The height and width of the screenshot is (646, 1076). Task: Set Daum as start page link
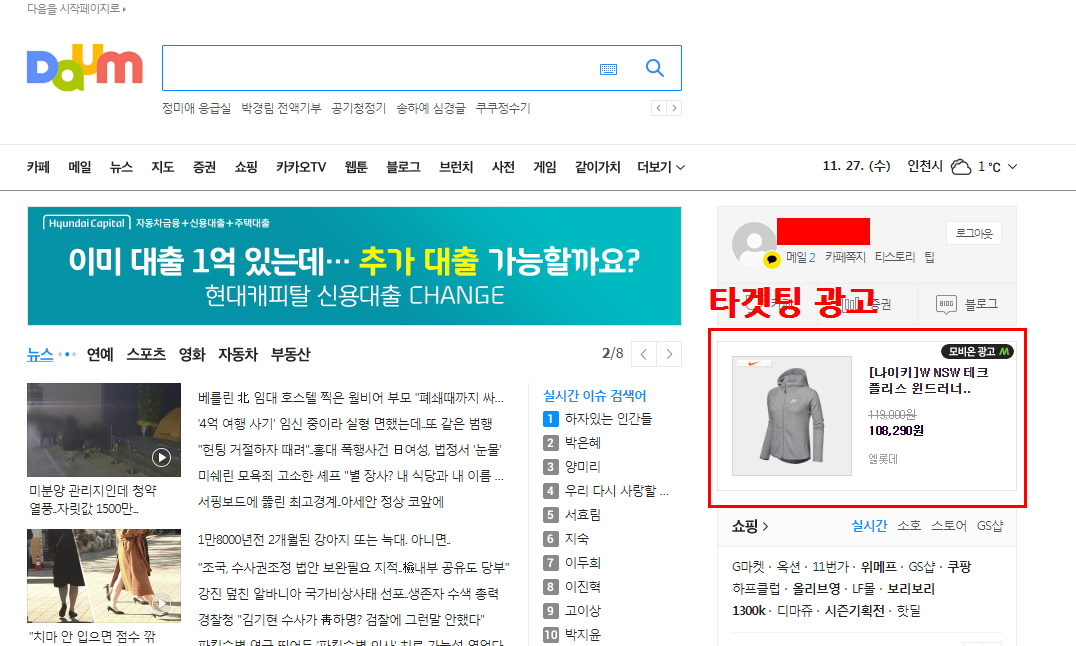pyautogui.click(x=76, y=9)
